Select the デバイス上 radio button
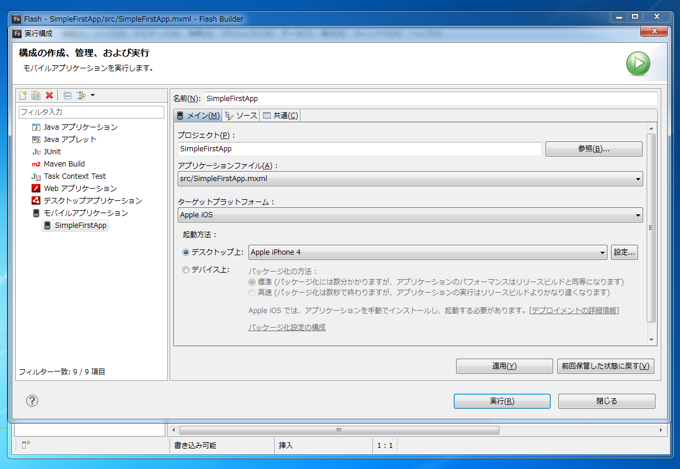680x469 pixels. [x=186, y=270]
